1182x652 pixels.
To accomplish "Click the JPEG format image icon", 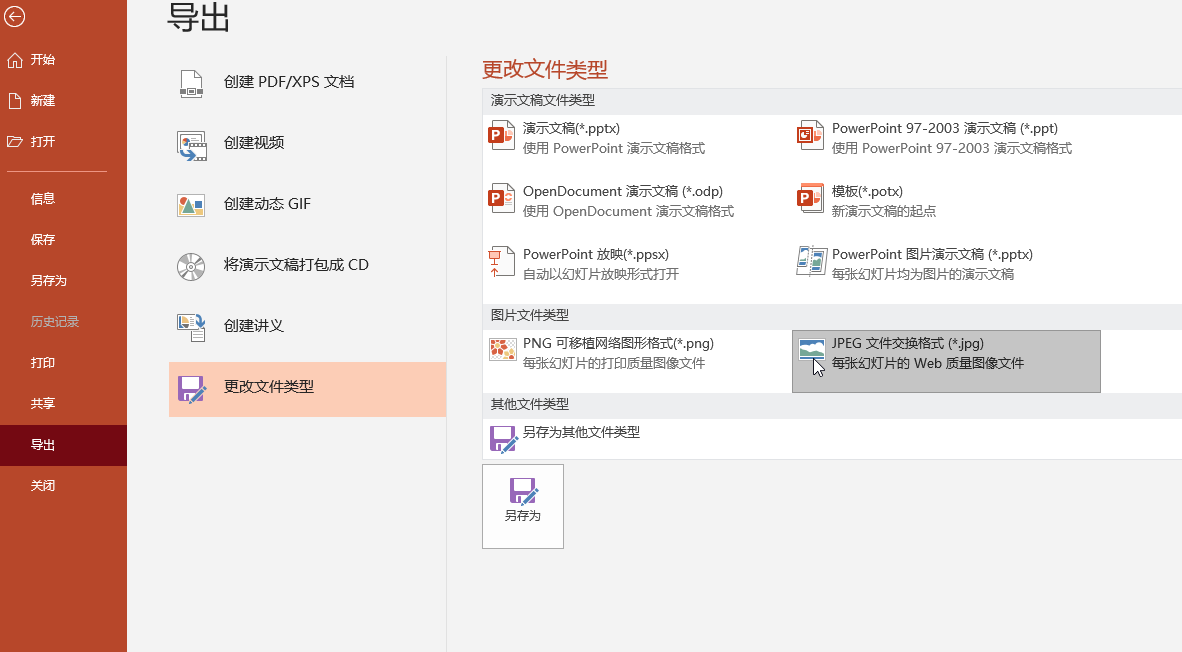I will click(812, 350).
